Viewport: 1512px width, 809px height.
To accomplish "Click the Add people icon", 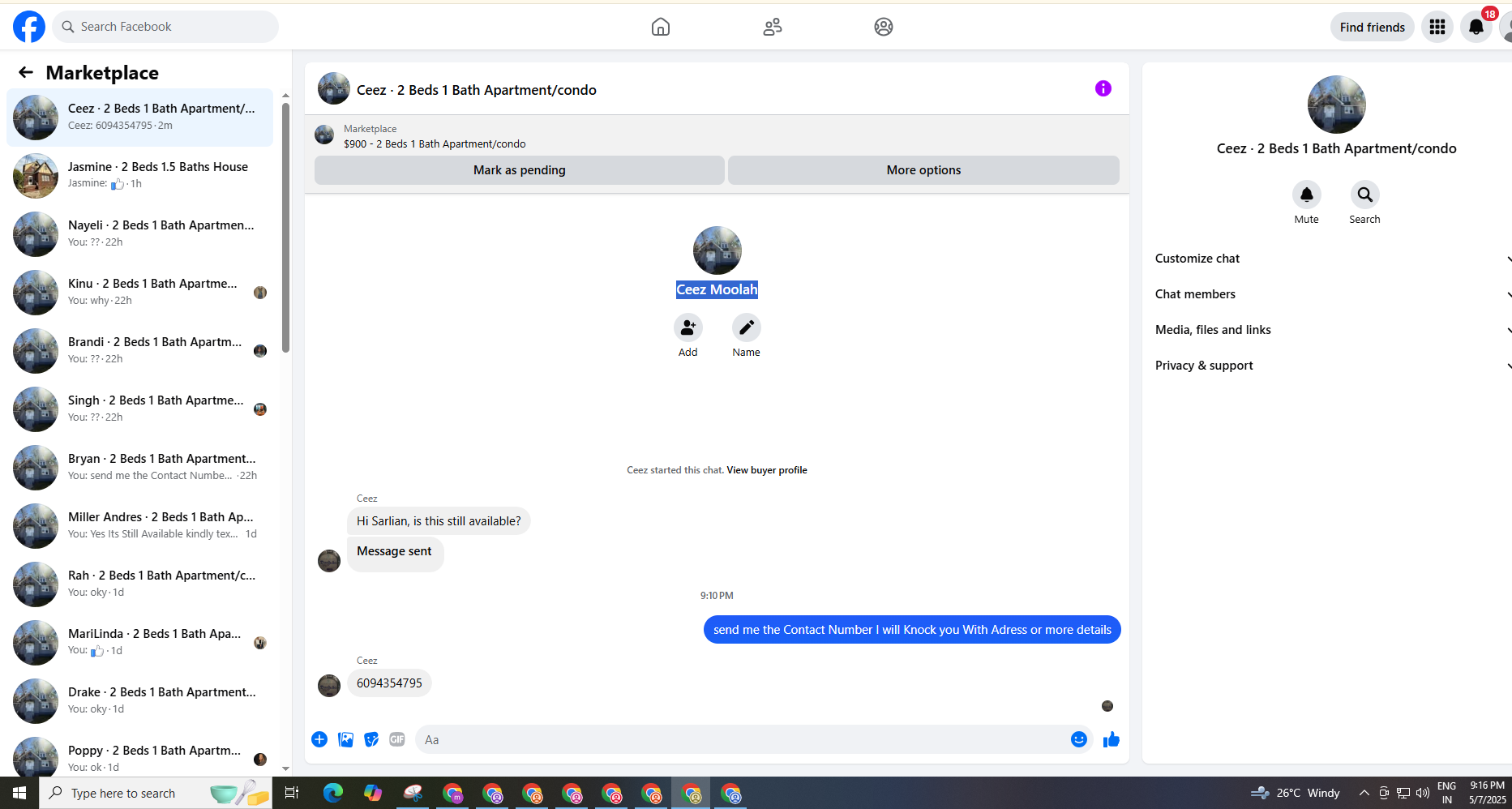I will click(x=688, y=327).
